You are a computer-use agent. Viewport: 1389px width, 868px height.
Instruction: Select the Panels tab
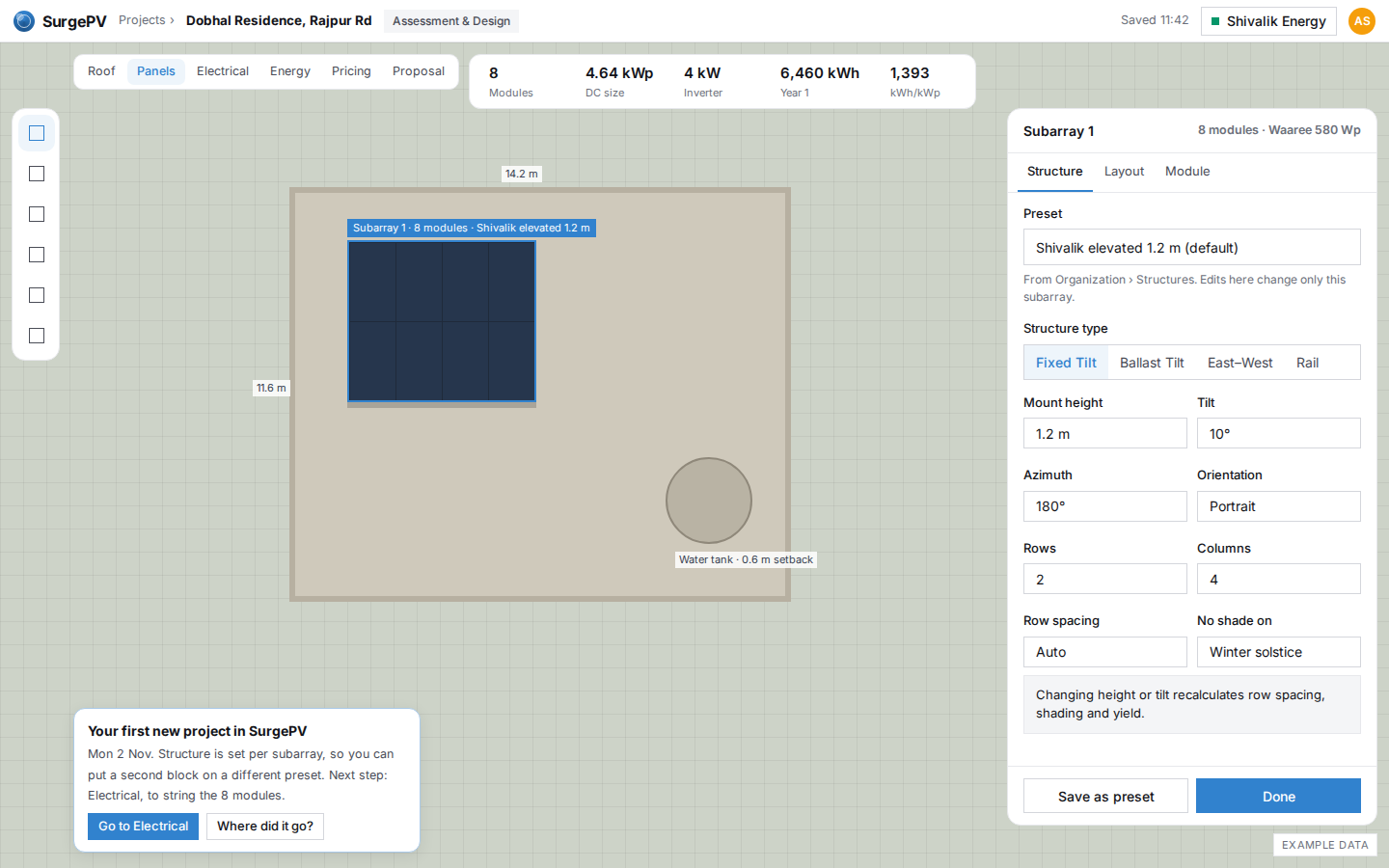pyautogui.click(x=156, y=71)
